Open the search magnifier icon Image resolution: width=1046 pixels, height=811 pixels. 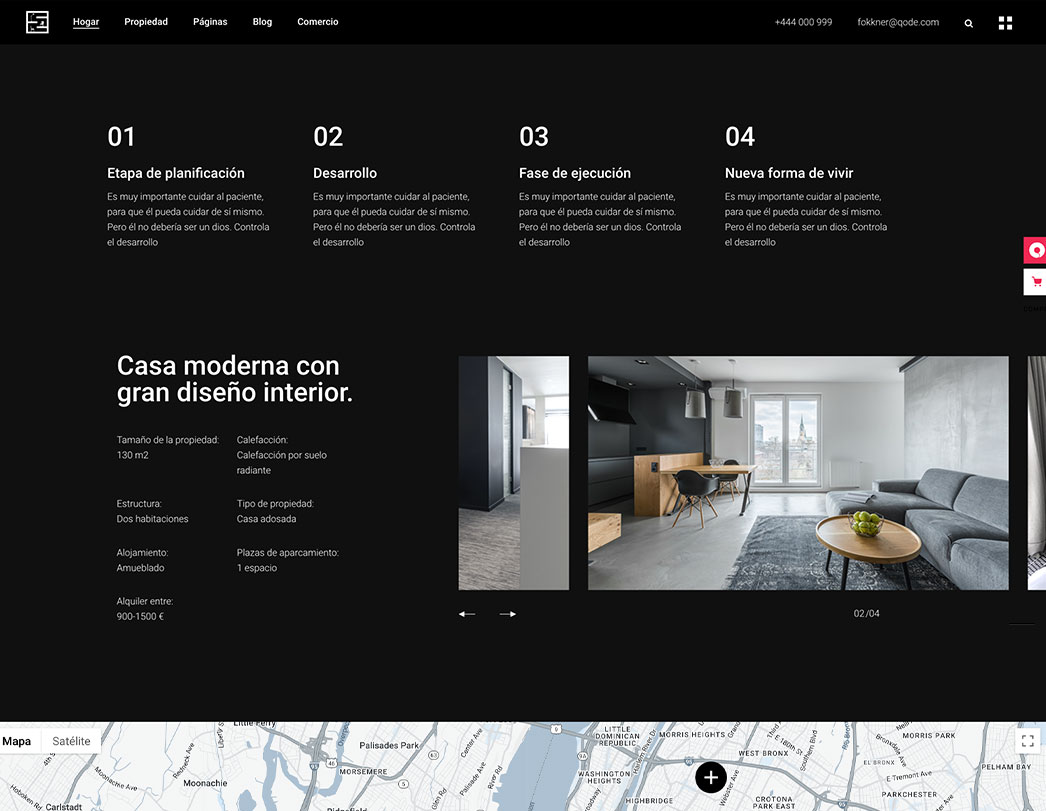pos(969,23)
